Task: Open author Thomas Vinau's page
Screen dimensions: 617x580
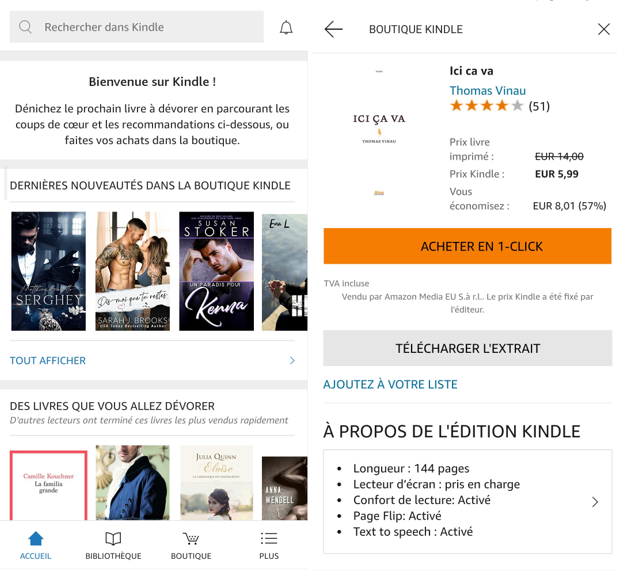Action: click(x=488, y=91)
